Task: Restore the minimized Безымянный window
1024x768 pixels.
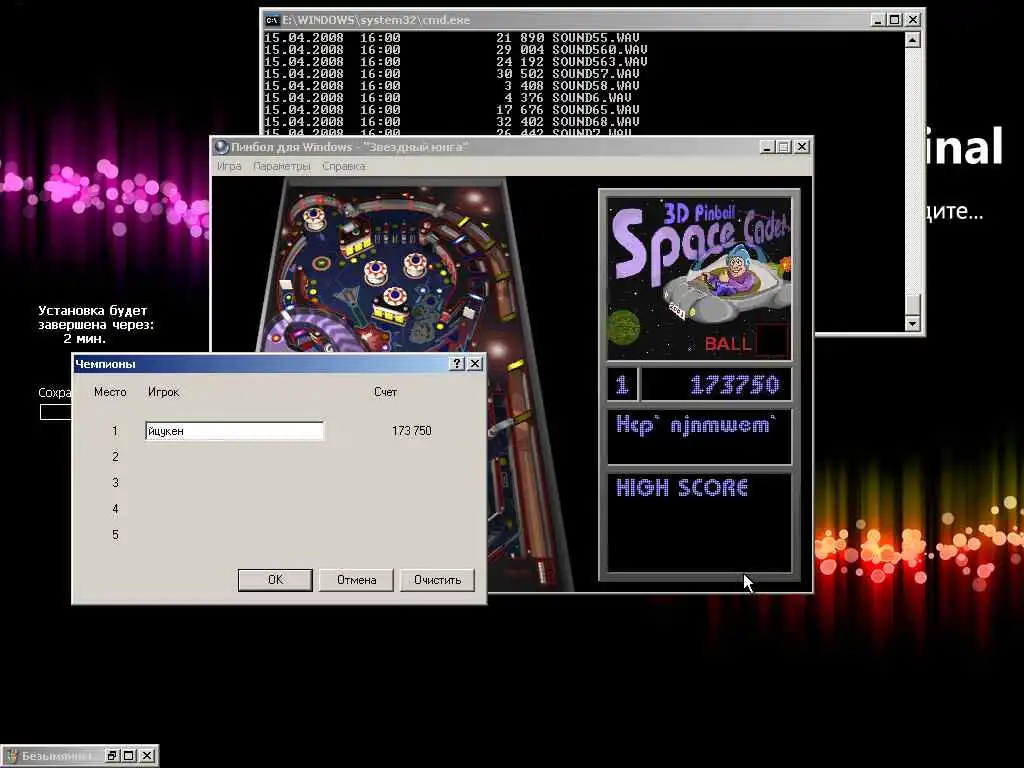Action: click(112, 756)
